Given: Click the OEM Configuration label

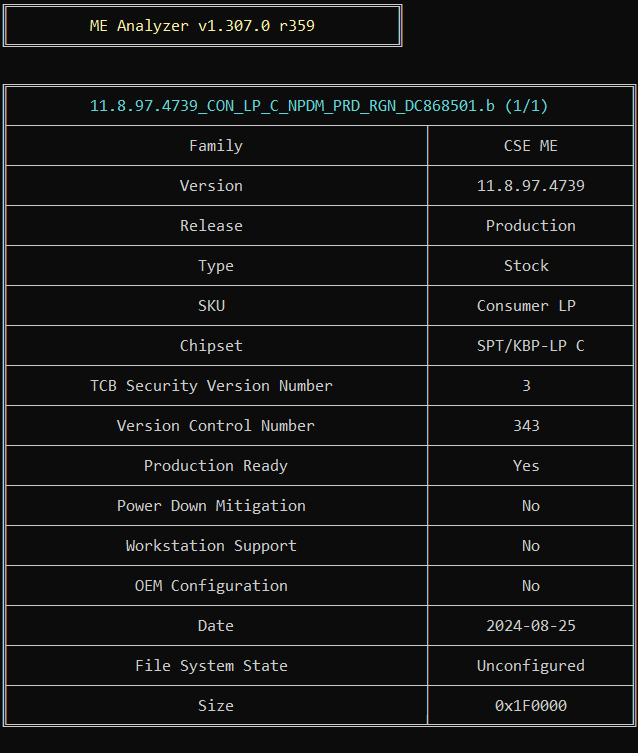Looking at the screenshot, I should point(212,586).
